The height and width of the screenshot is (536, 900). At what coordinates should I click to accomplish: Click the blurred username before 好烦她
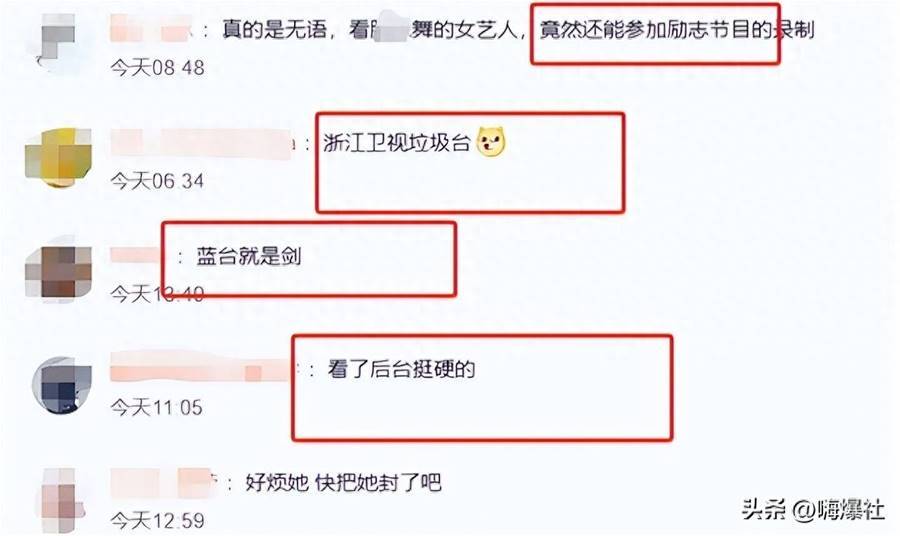click(164, 482)
